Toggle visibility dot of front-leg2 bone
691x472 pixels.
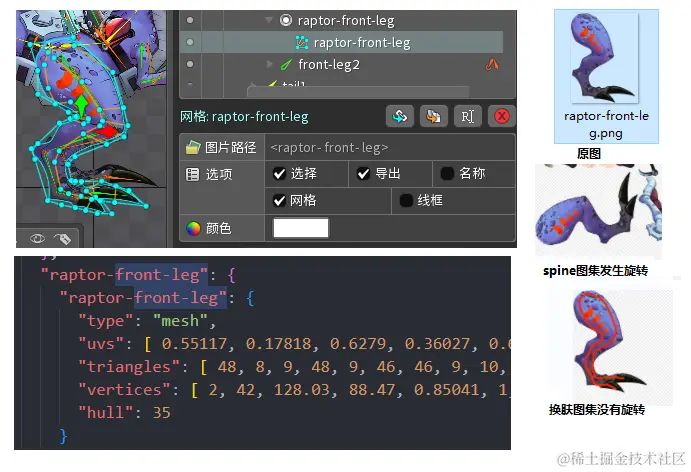[x=190, y=64]
